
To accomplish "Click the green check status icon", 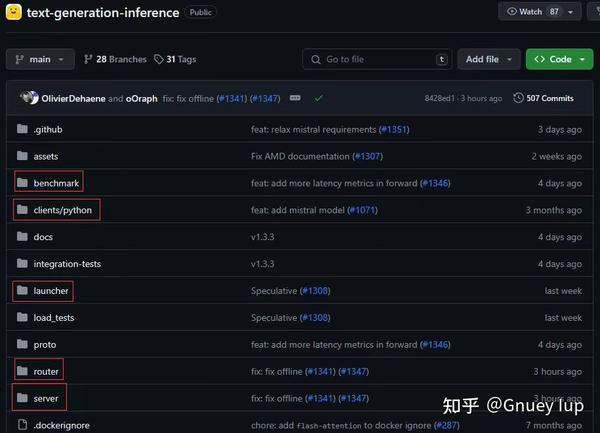I will tap(318, 98).
